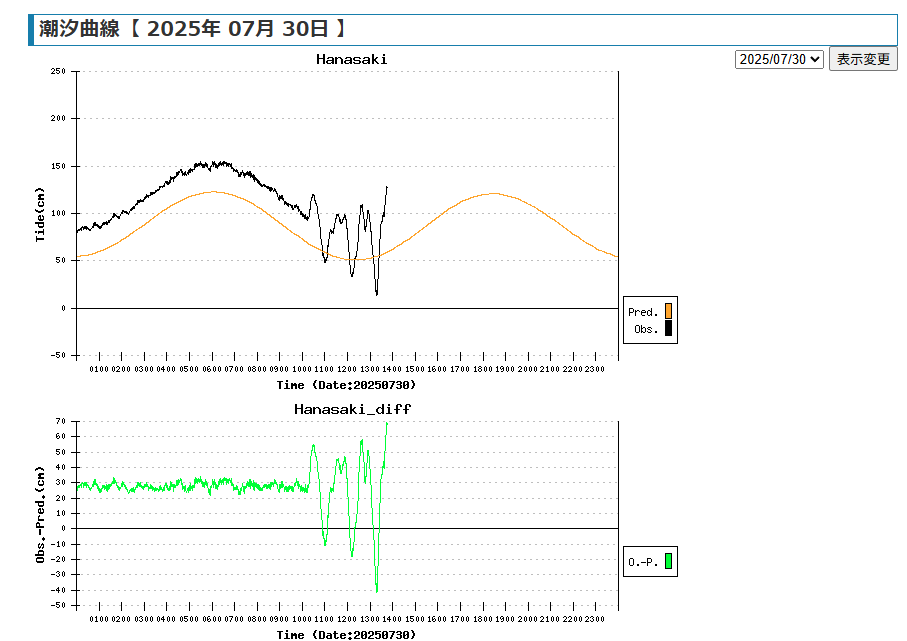Click the green O.-P. legend swatch
Viewport: 907px width, 641px height.
click(668, 562)
